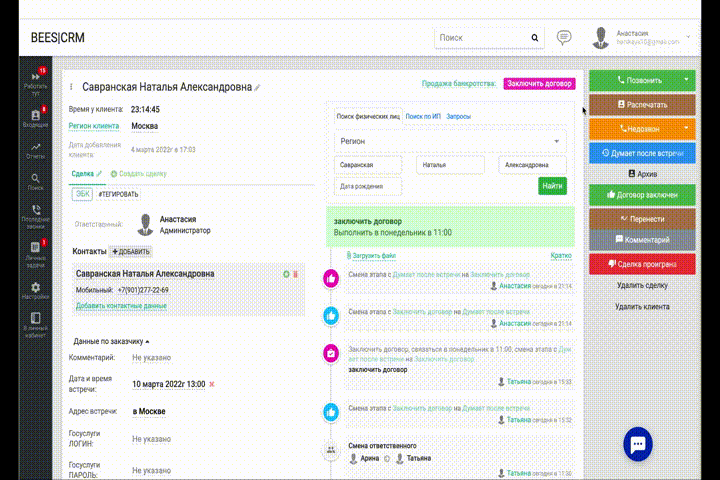
Task: Open 'Поиск' magnifier in the sidebar
Action: point(35,182)
